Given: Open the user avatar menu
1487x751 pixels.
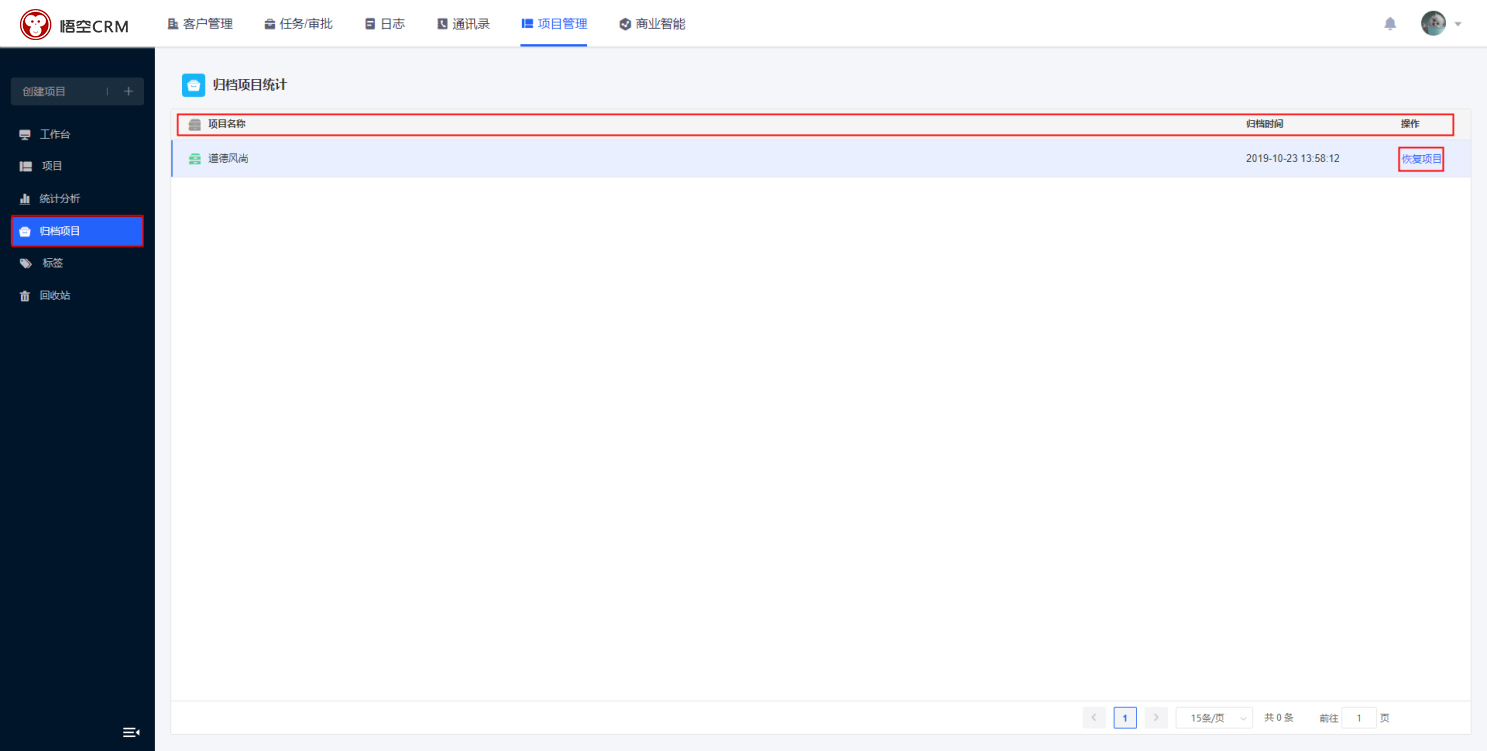Looking at the screenshot, I should tap(1433, 23).
